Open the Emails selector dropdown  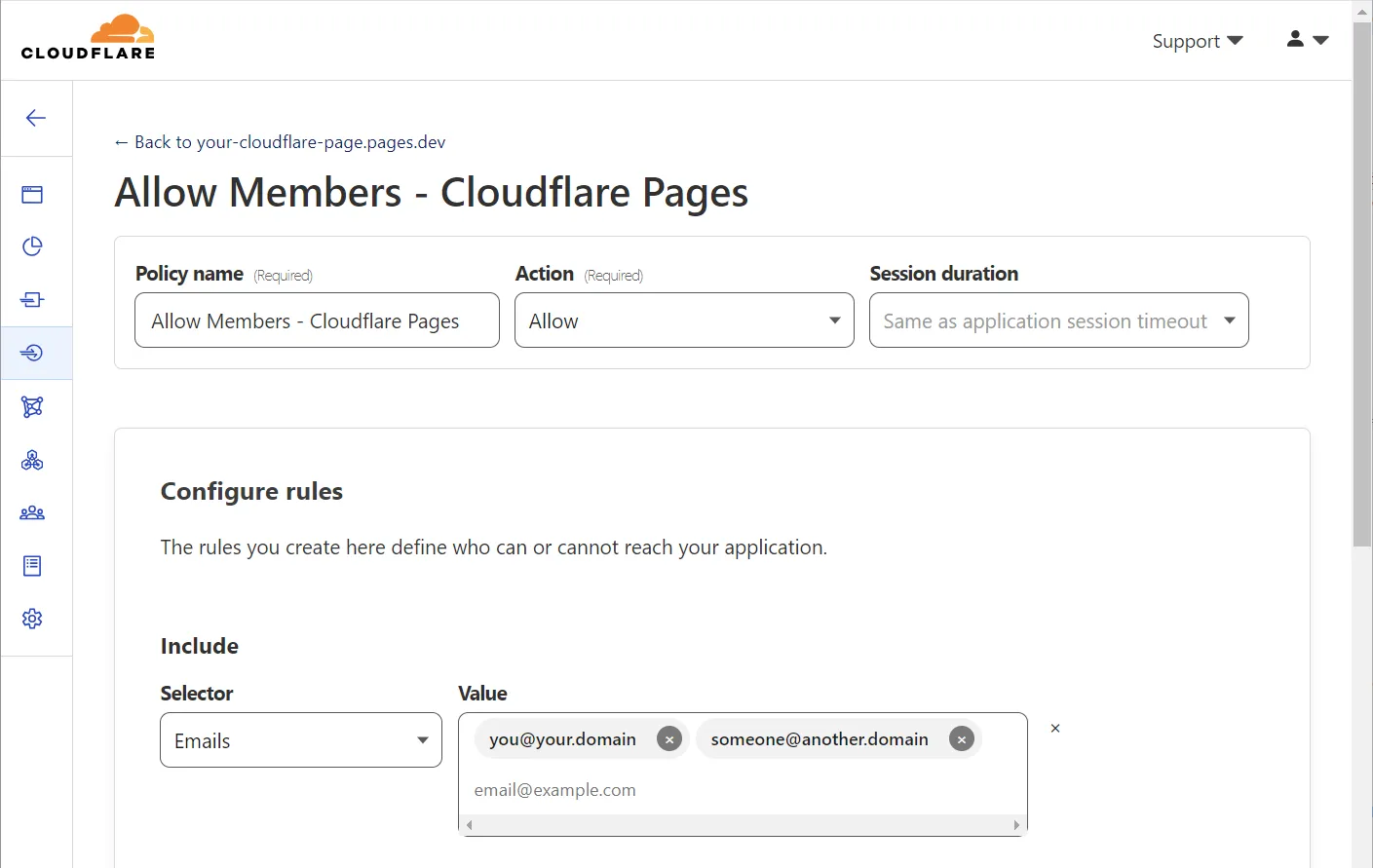click(300, 740)
